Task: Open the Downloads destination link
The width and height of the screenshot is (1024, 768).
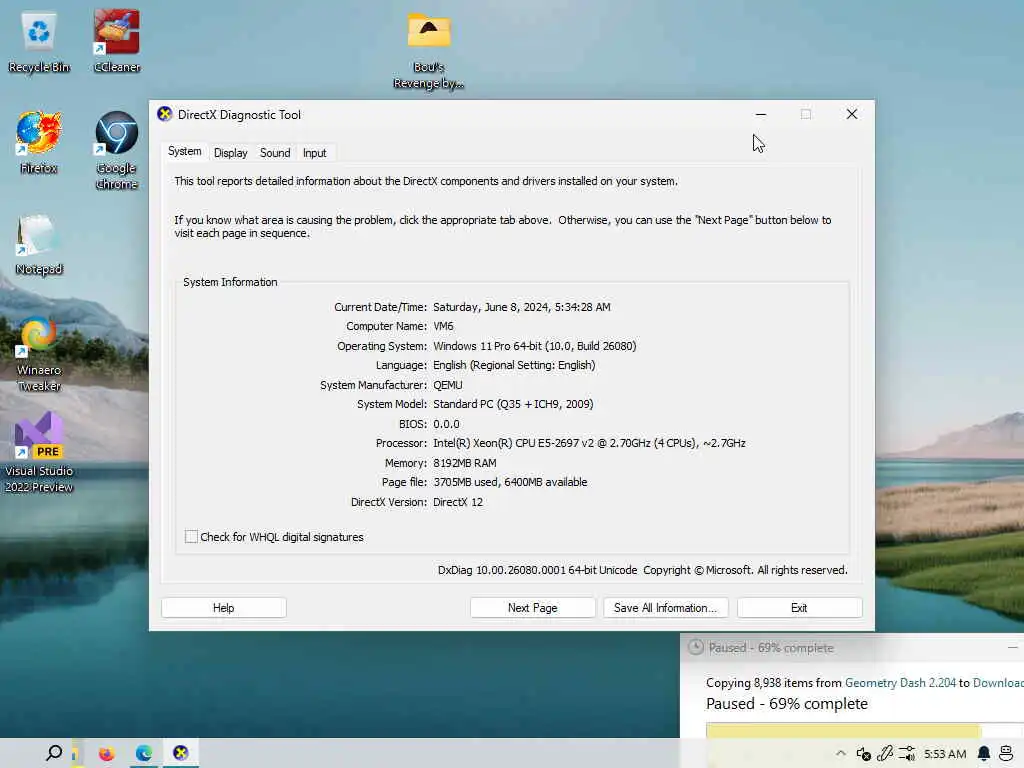Action: point(998,682)
